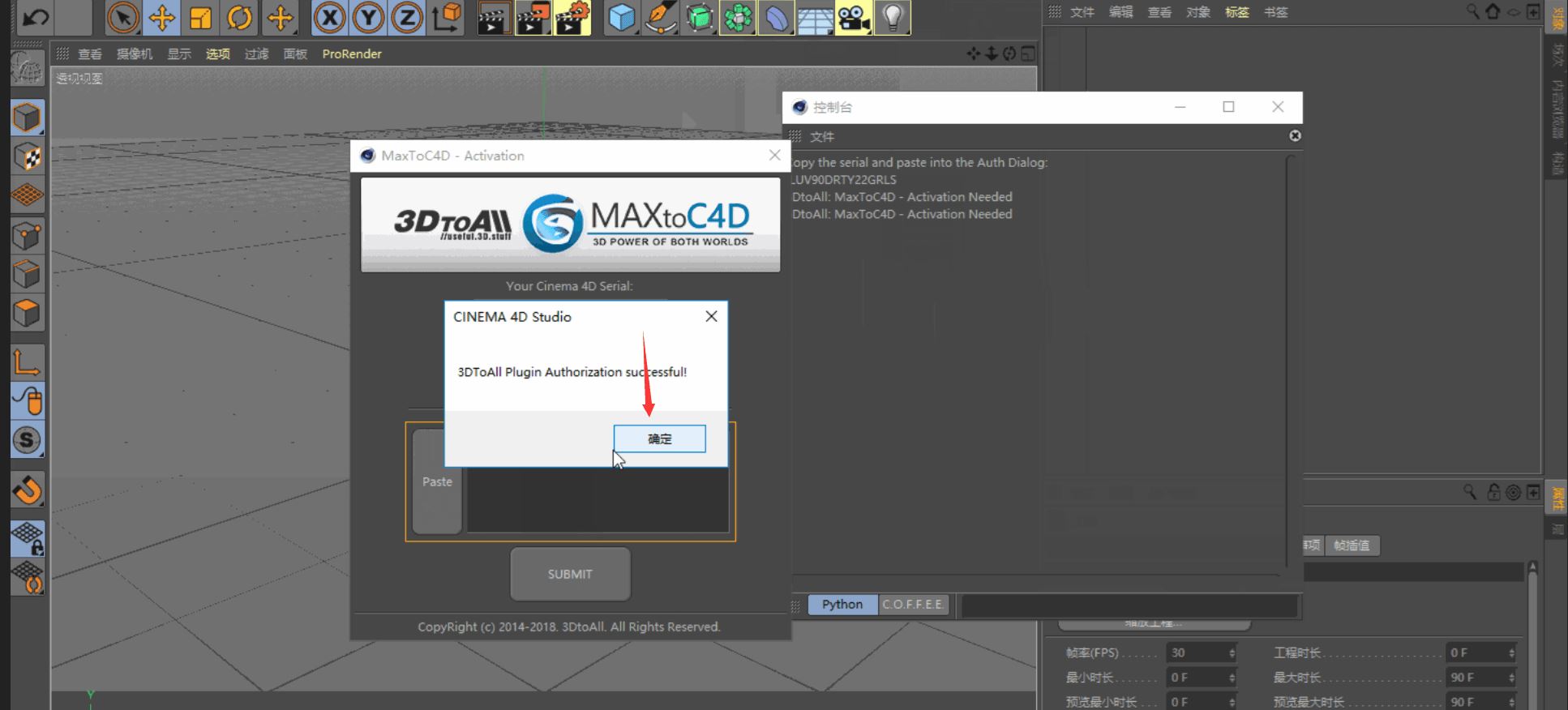The width and height of the screenshot is (1568, 710).
Task: Select the Live Selection arrow tool
Action: (123, 17)
